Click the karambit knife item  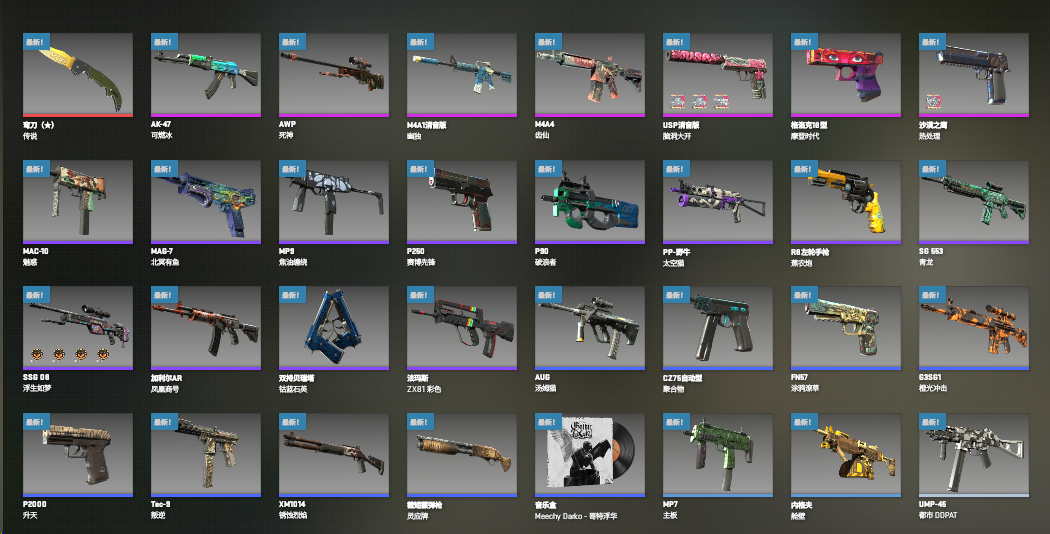tap(78, 74)
